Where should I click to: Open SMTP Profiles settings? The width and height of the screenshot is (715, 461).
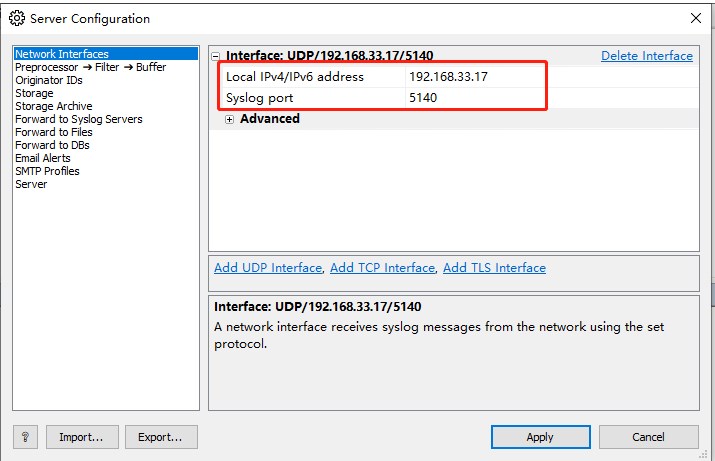(x=47, y=171)
